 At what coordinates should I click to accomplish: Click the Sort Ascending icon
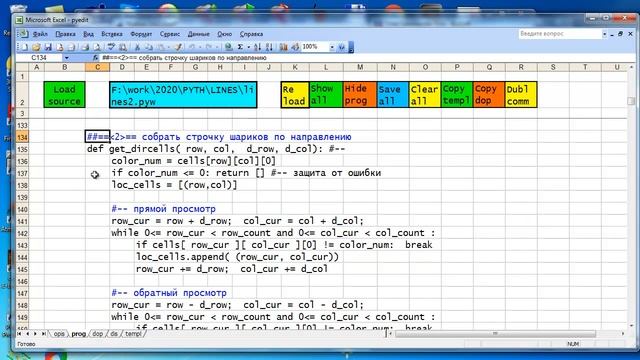coord(257,47)
